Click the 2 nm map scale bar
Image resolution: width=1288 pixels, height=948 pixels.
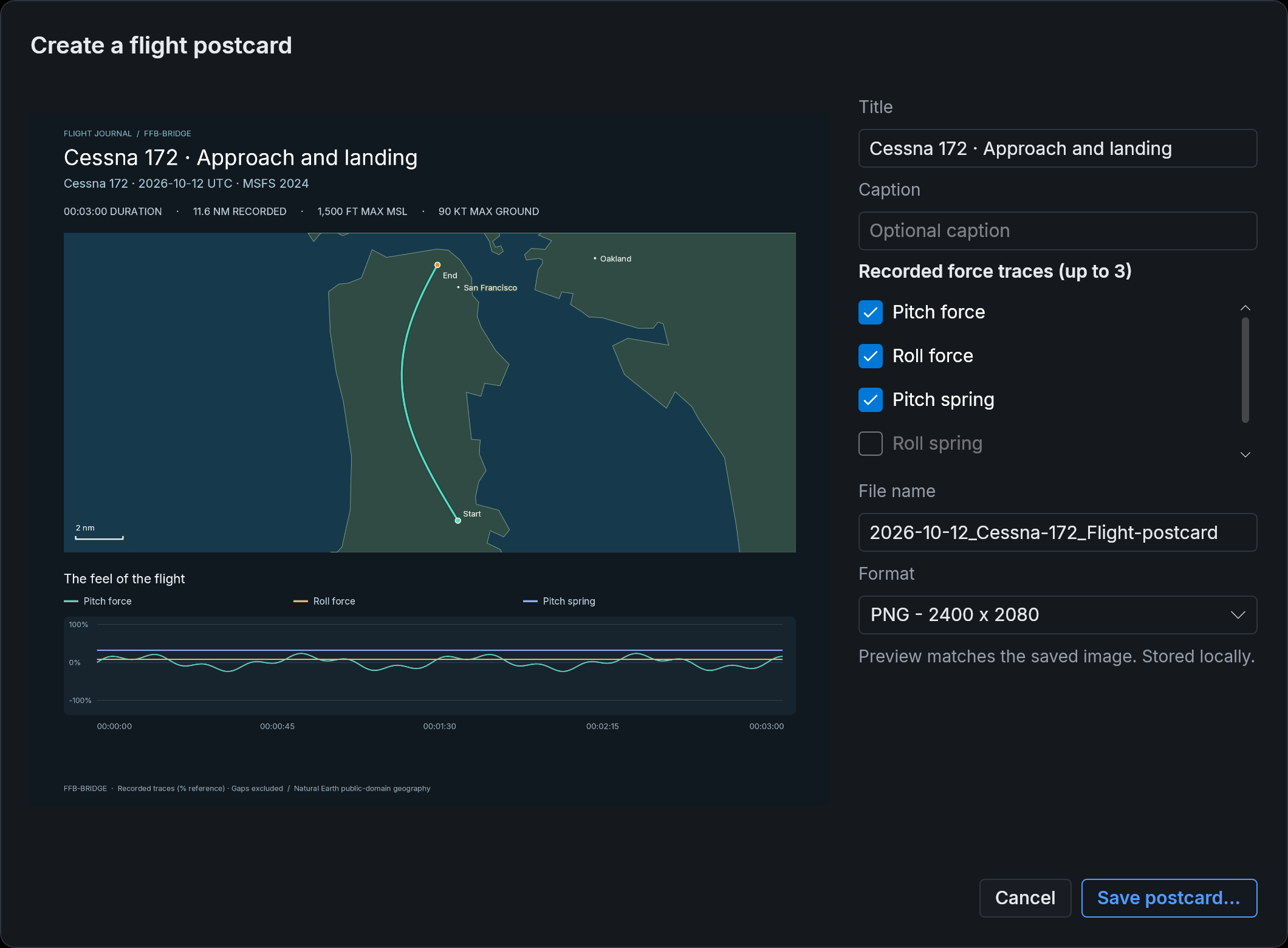tap(100, 538)
